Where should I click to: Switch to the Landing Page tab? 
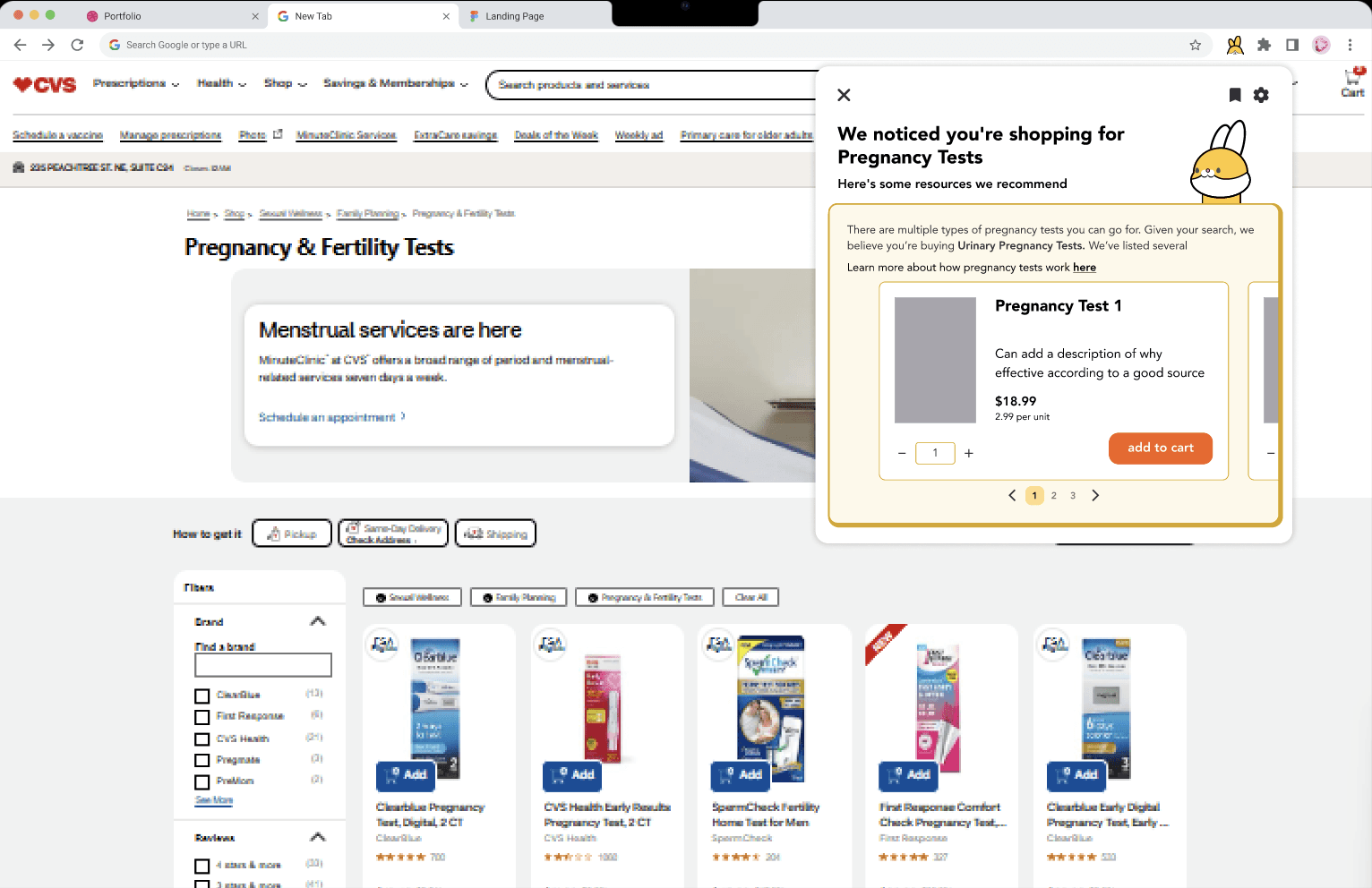[x=535, y=16]
